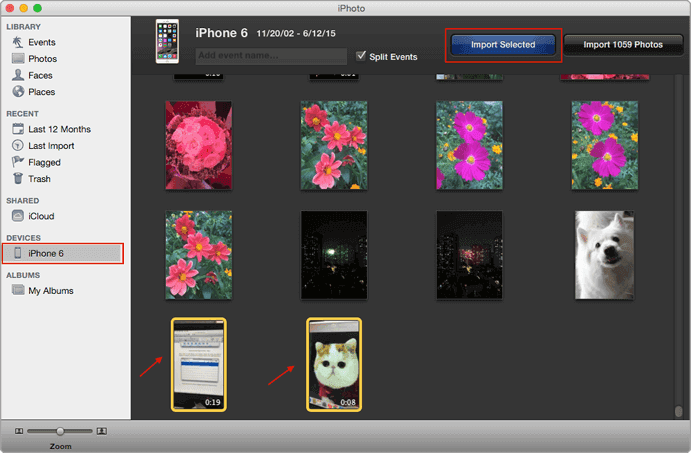The height and width of the screenshot is (453, 691).
Task: Click the Add event name field
Action: click(x=271, y=56)
